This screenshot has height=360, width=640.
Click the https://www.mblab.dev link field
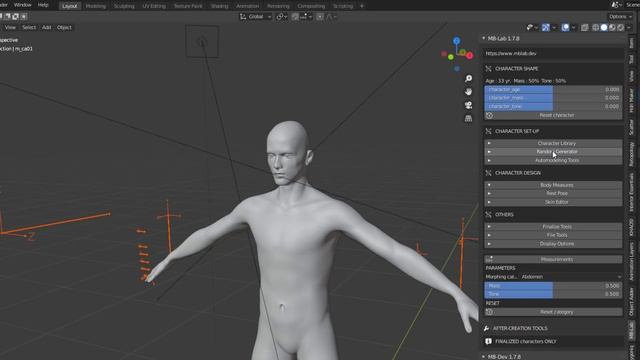point(553,53)
